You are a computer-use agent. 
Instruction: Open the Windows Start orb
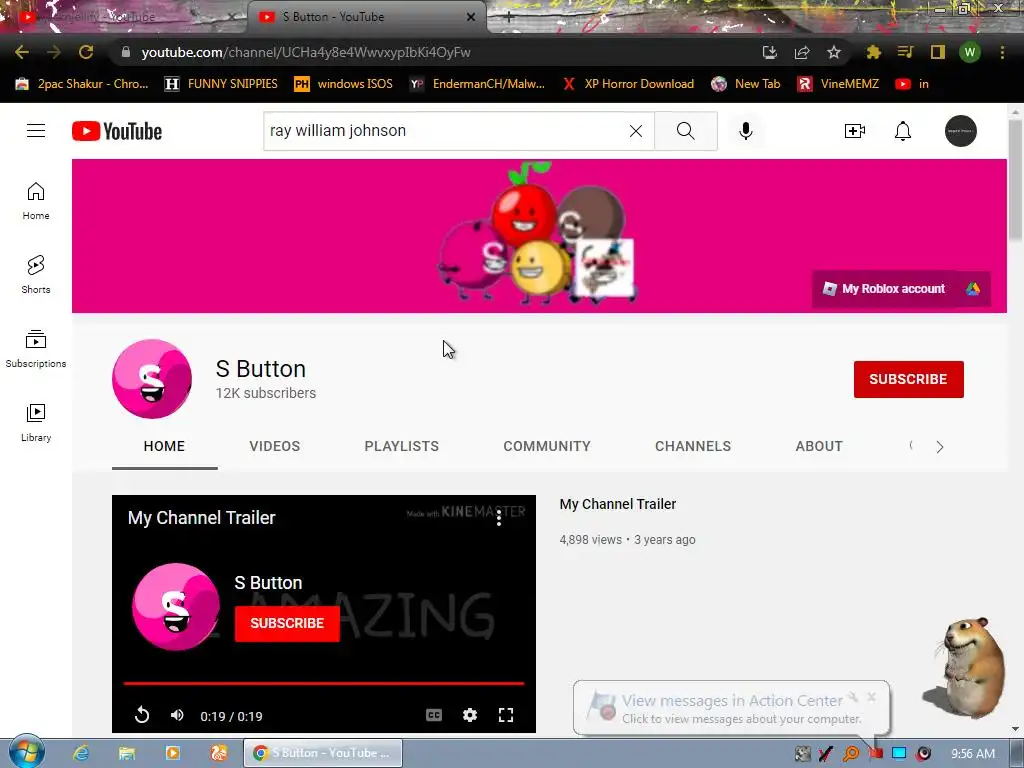point(27,752)
